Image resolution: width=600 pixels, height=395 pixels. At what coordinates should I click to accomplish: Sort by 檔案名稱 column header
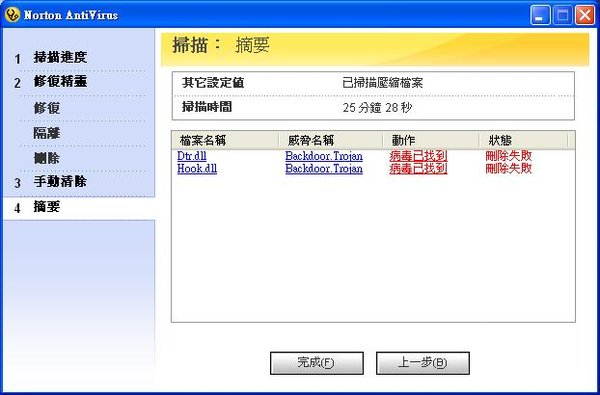point(225,140)
